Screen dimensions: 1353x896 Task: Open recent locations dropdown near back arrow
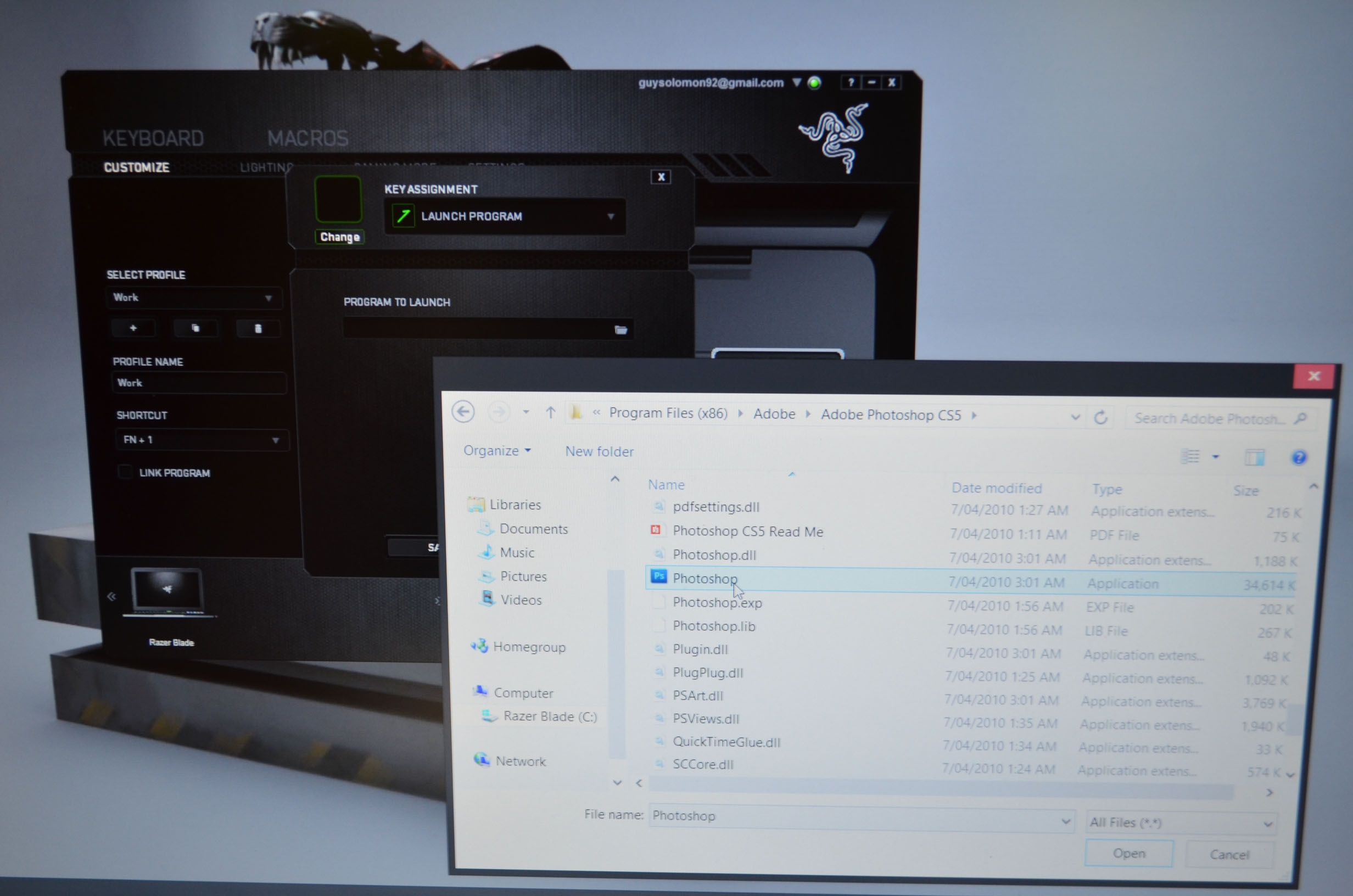525,412
